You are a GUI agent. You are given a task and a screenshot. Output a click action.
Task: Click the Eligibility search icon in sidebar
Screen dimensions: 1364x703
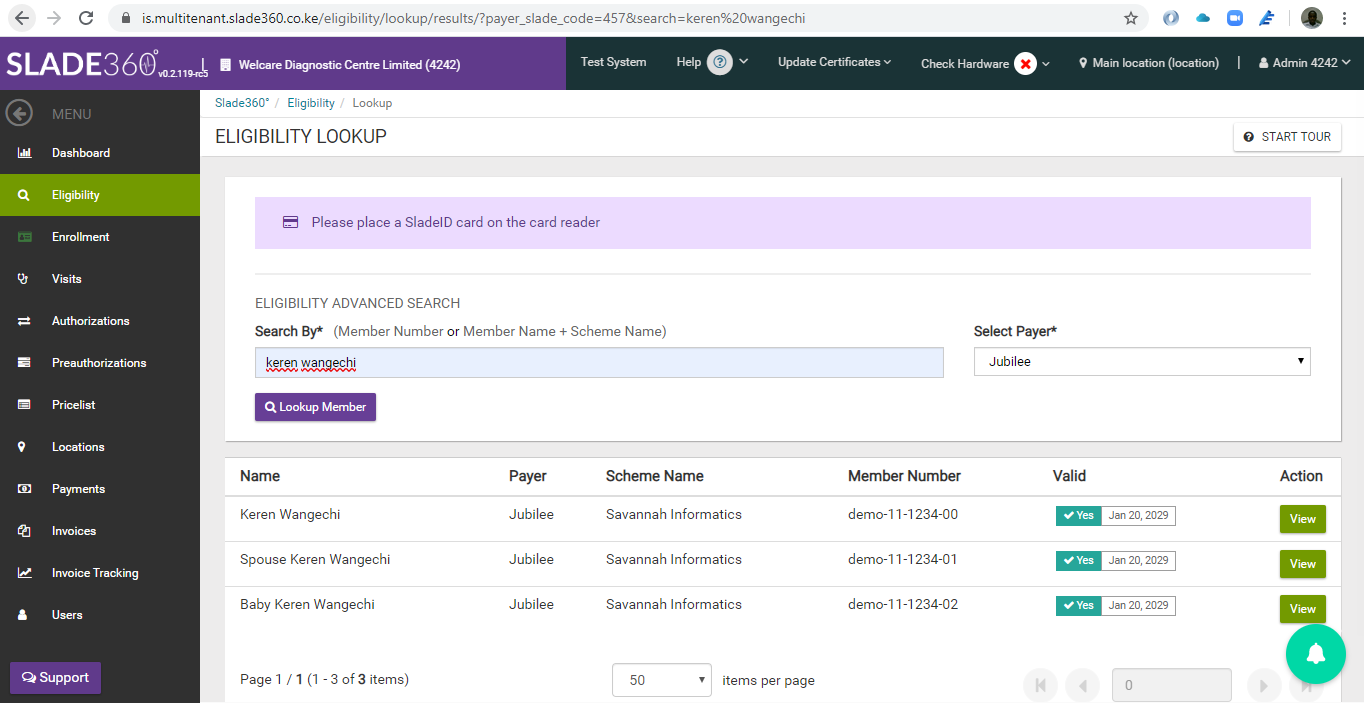[x=23, y=195]
